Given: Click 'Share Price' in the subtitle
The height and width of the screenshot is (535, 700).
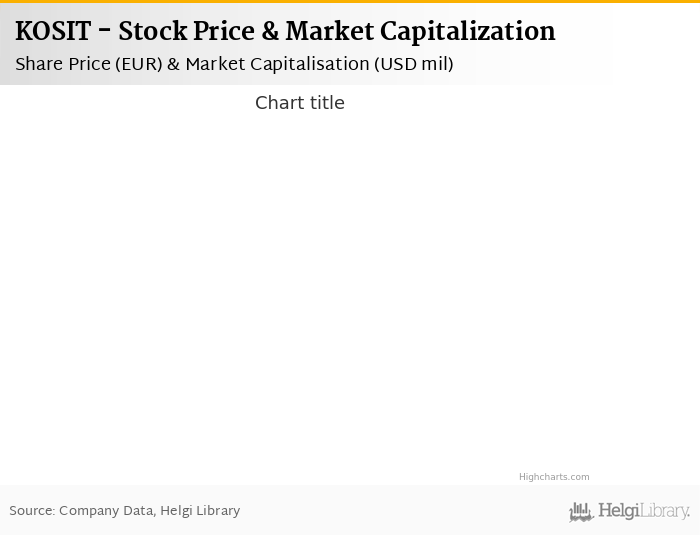Looking at the screenshot, I should click(62, 64).
